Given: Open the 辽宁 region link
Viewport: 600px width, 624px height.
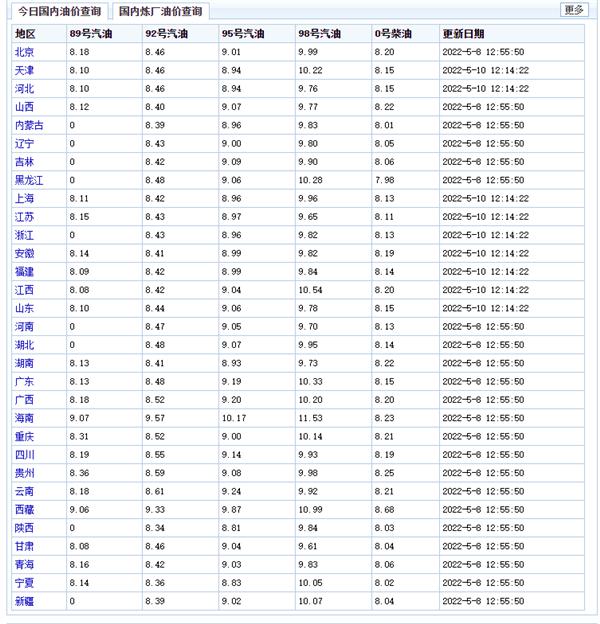Looking at the screenshot, I should point(24,144).
